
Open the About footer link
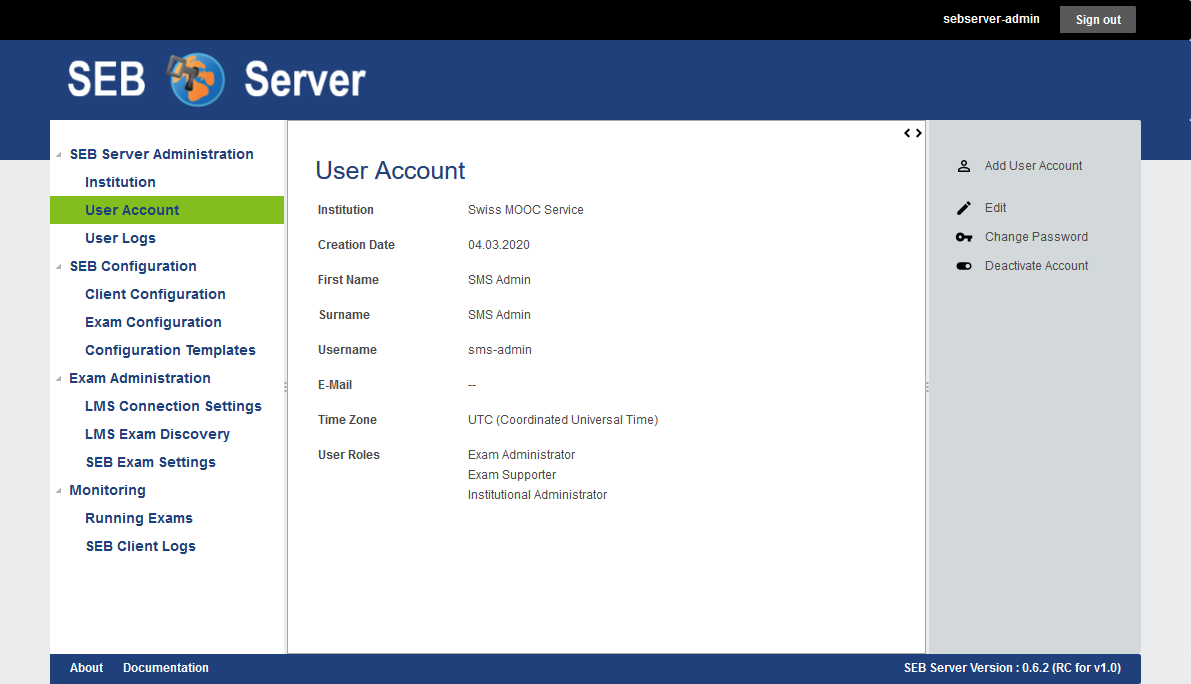click(86, 668)
